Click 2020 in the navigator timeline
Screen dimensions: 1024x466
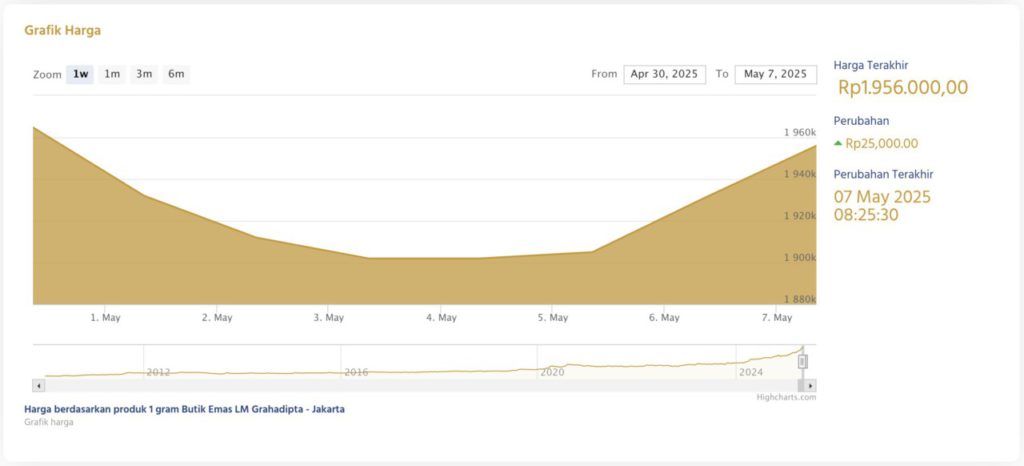[552, 372]
